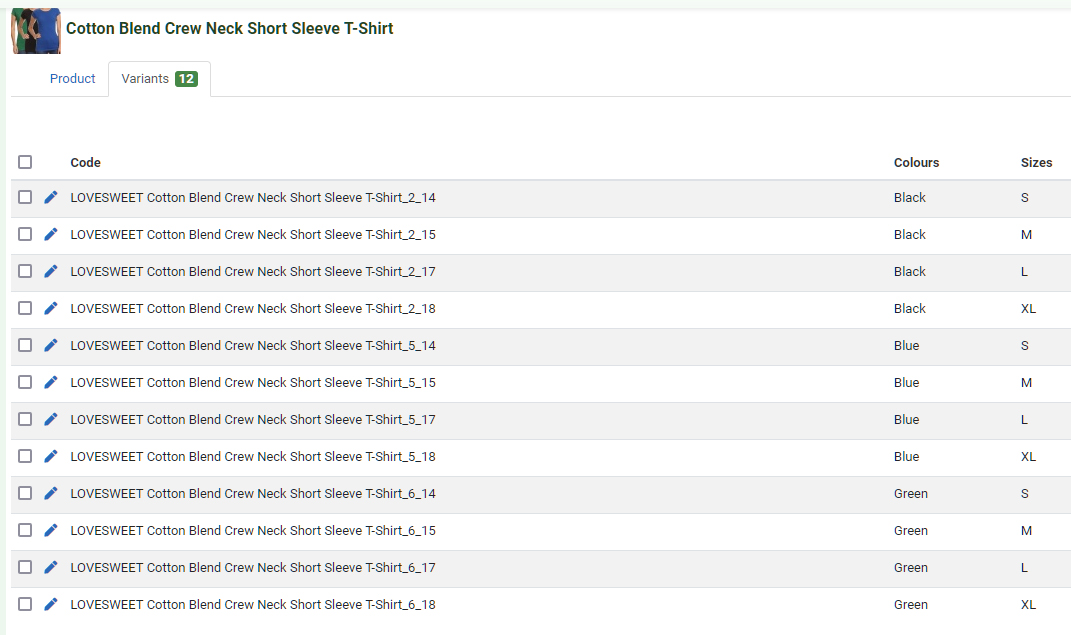Edit the T-Shirt_6_14 Green S variant

[x=51, y=493]
